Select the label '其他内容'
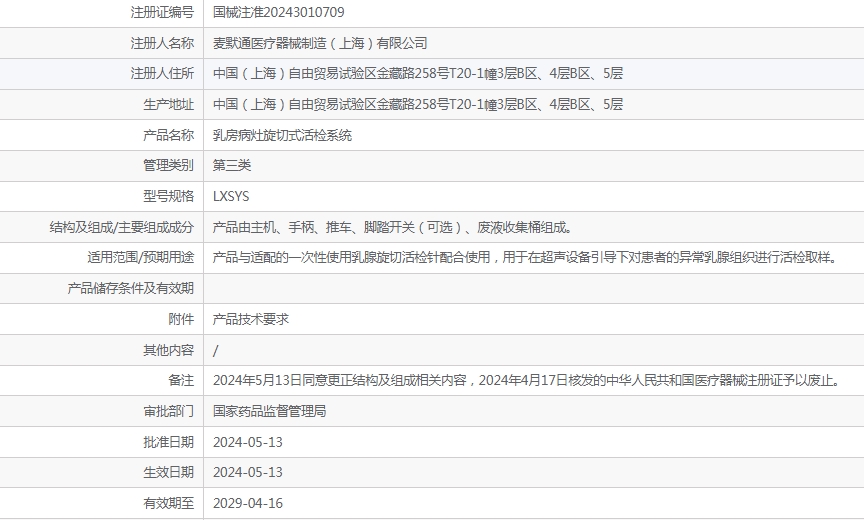The height and width of the screenshot is (520, 864). 169,350
